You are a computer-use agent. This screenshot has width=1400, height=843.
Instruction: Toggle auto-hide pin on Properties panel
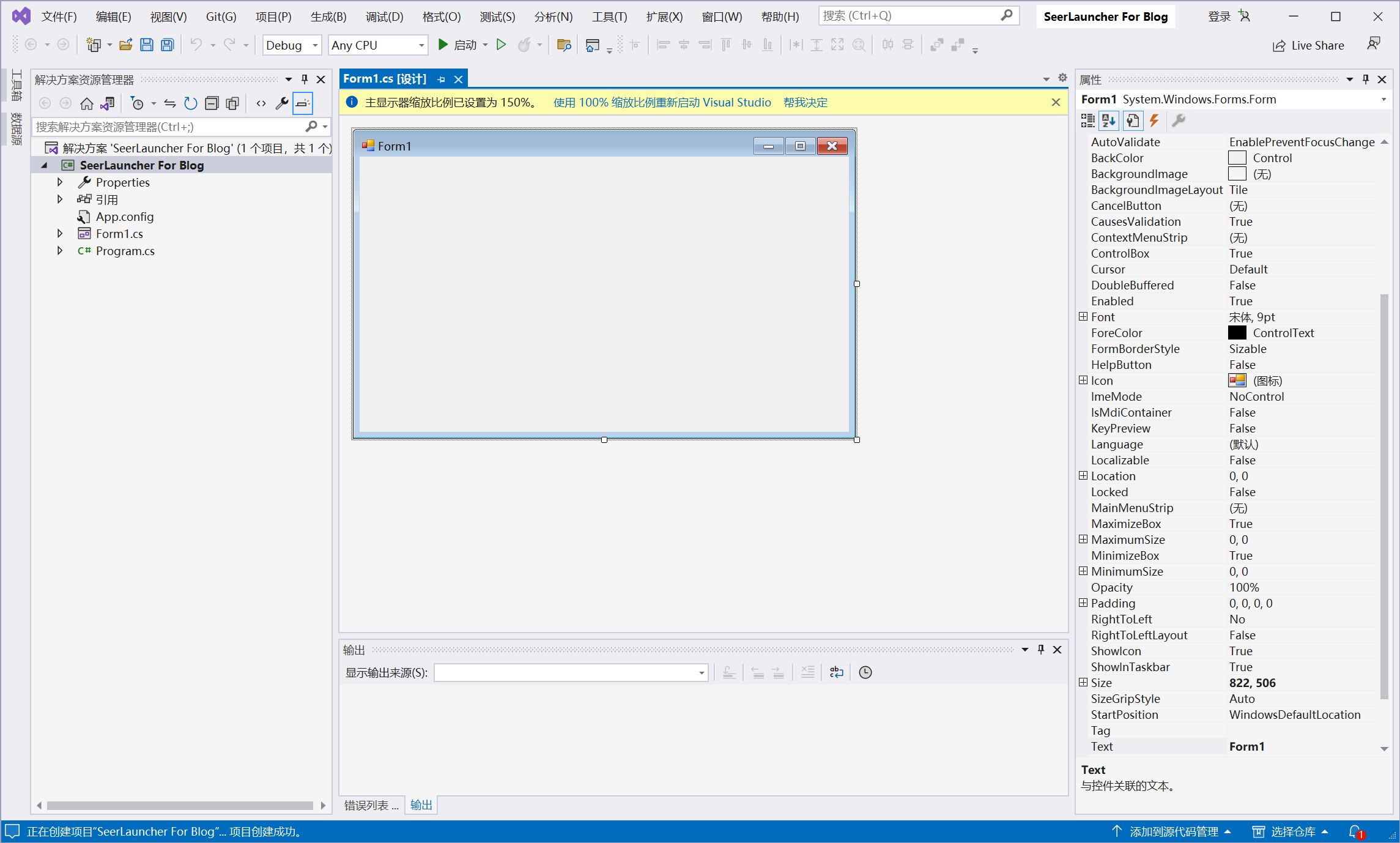1366,80
